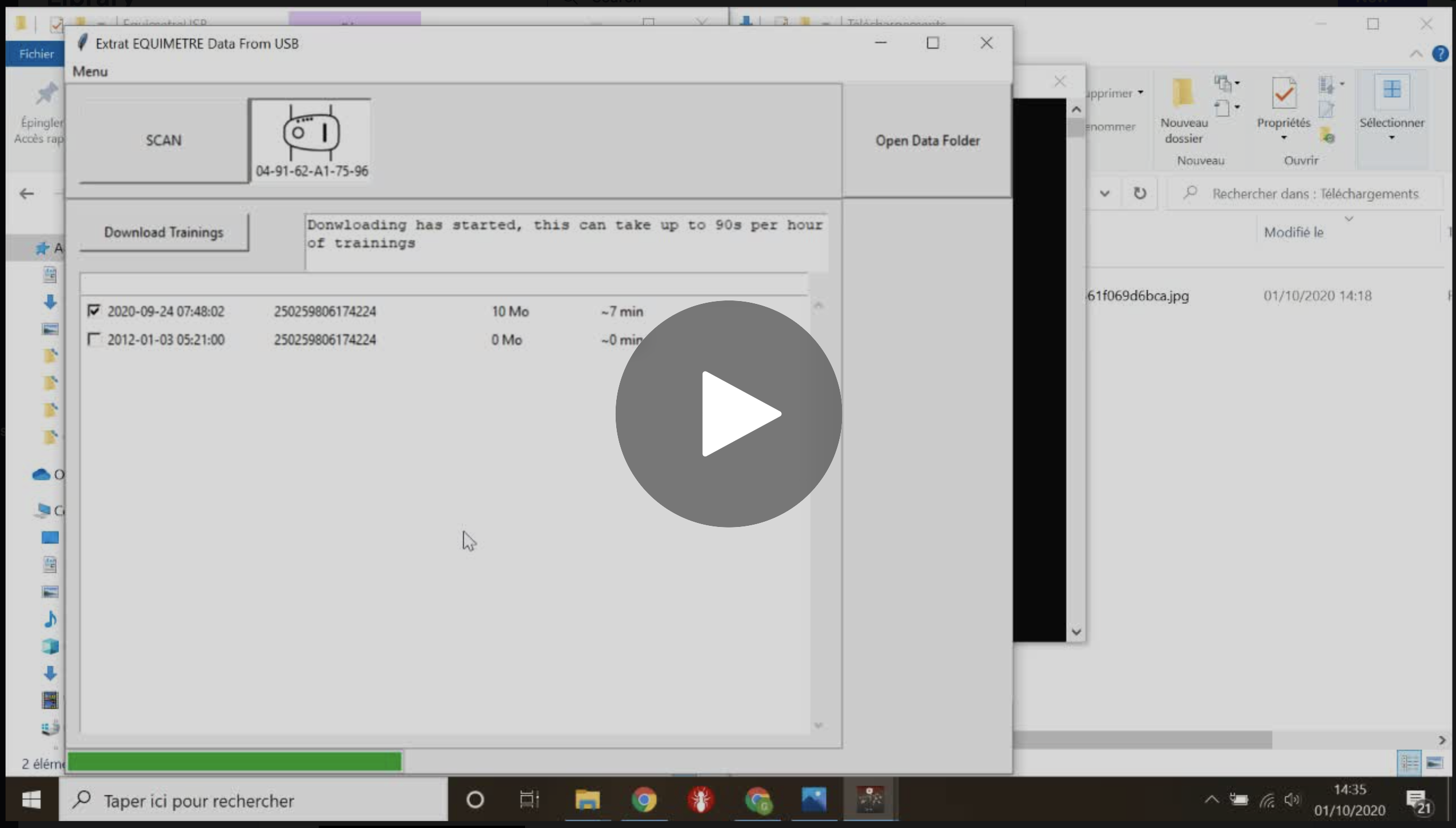This screenshot has height=828, width=1456.
Task: Select the 3D objects cube in sidebar
Action: (50, 646)
